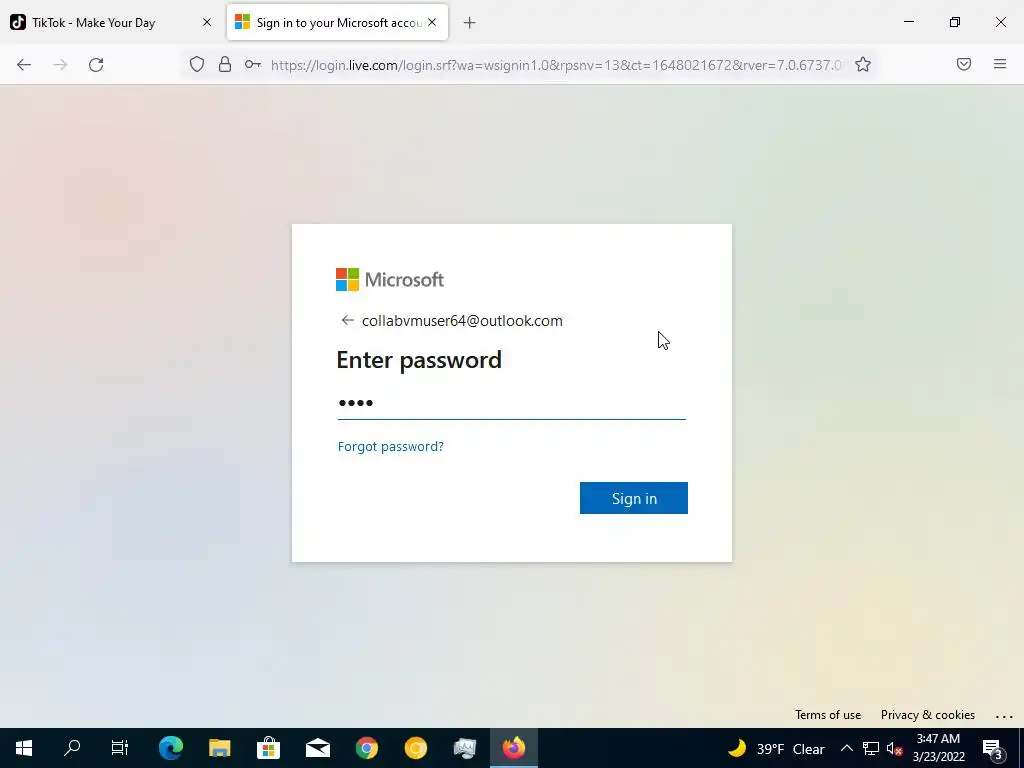Follow the Forgot password? link
The width and height of the screenshot is (1024, 768).
click(391, 446)
